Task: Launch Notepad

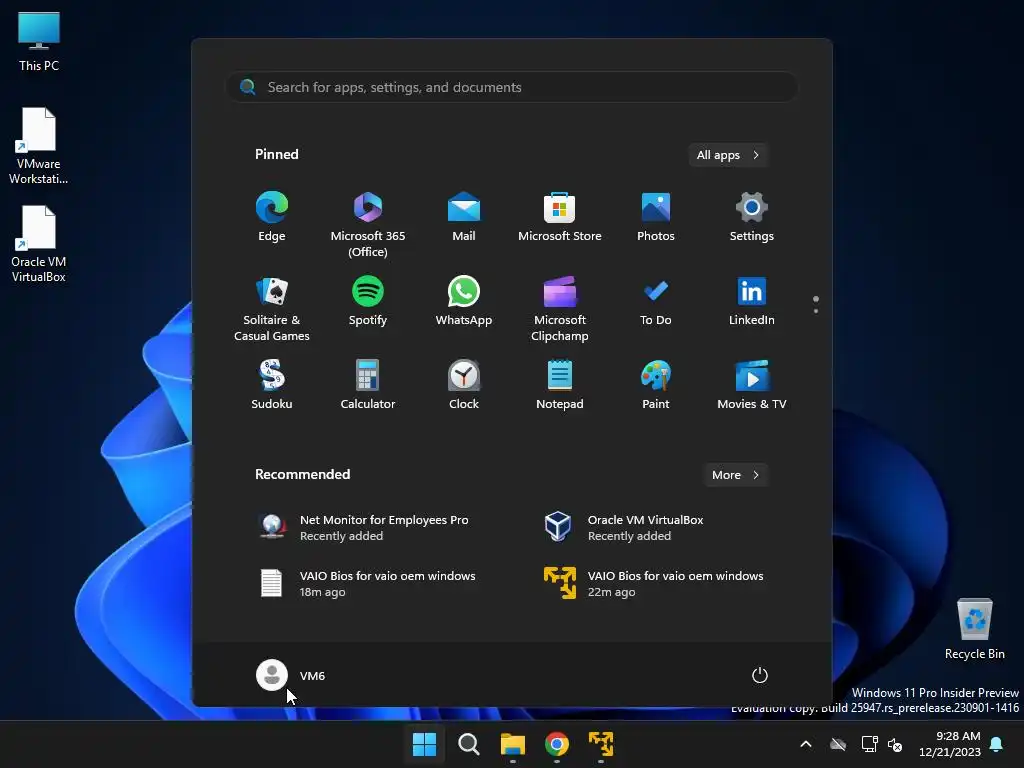Action: [560, 385]
